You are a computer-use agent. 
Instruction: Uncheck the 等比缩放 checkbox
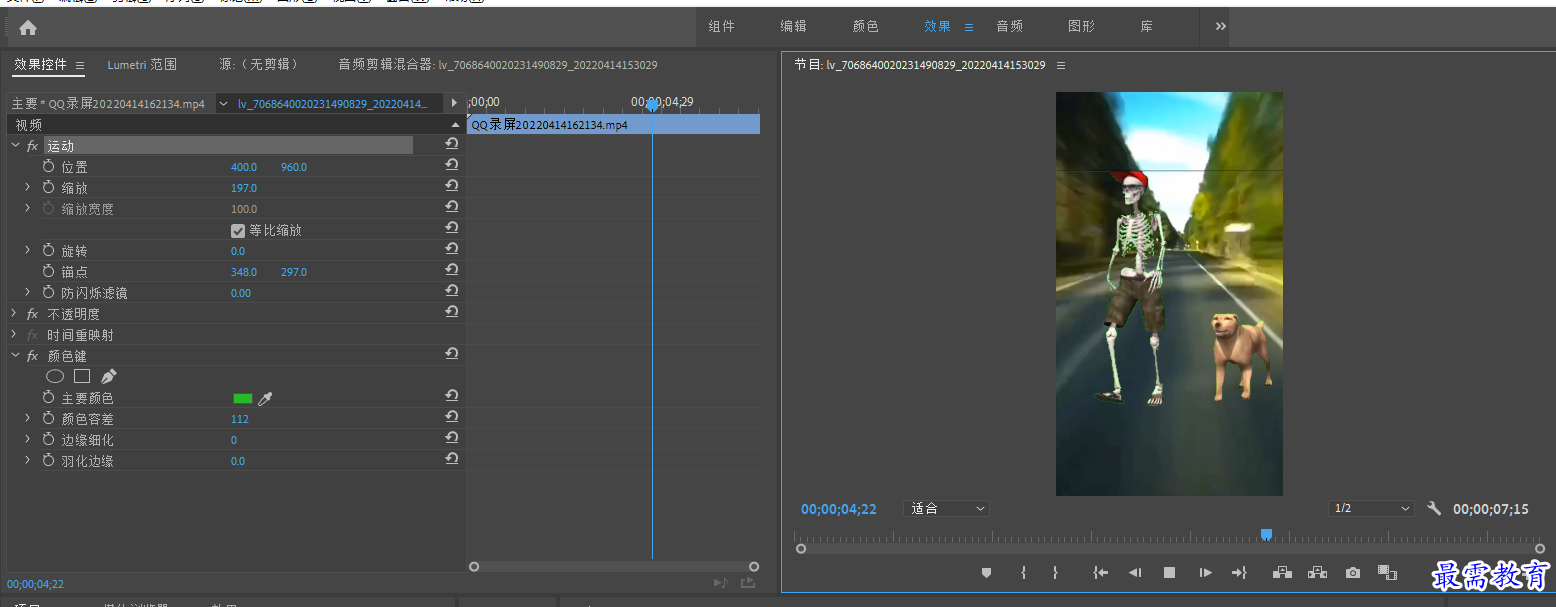click(x=238, y=230)
